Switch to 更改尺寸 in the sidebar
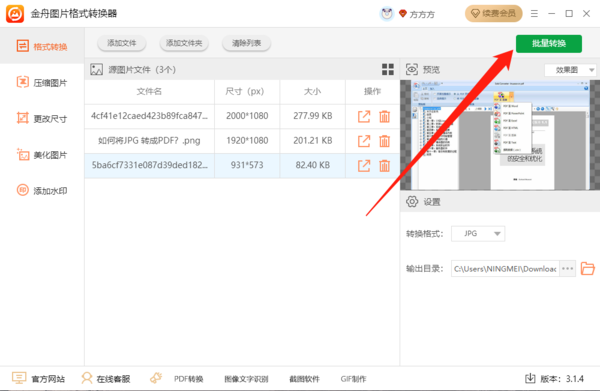Viewport: 600px width, 391px height. click(42, 119)
